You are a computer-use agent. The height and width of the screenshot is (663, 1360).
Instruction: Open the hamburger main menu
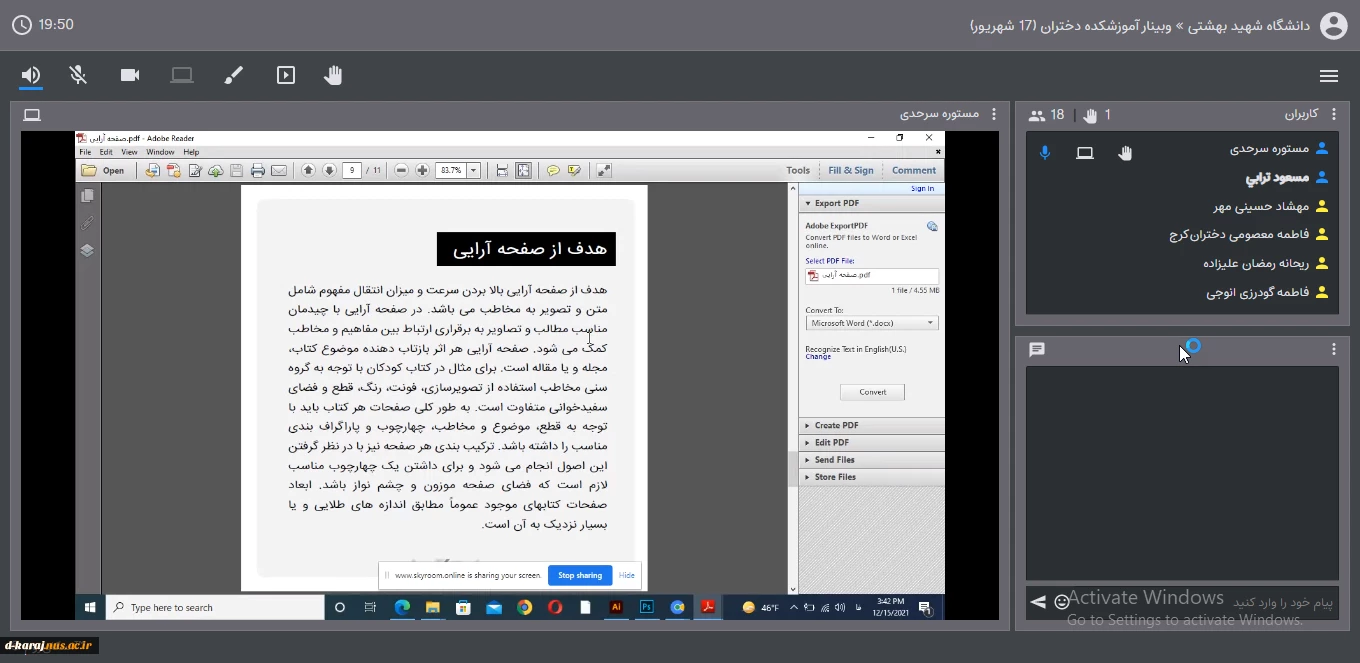click(x=1329, y=76)
